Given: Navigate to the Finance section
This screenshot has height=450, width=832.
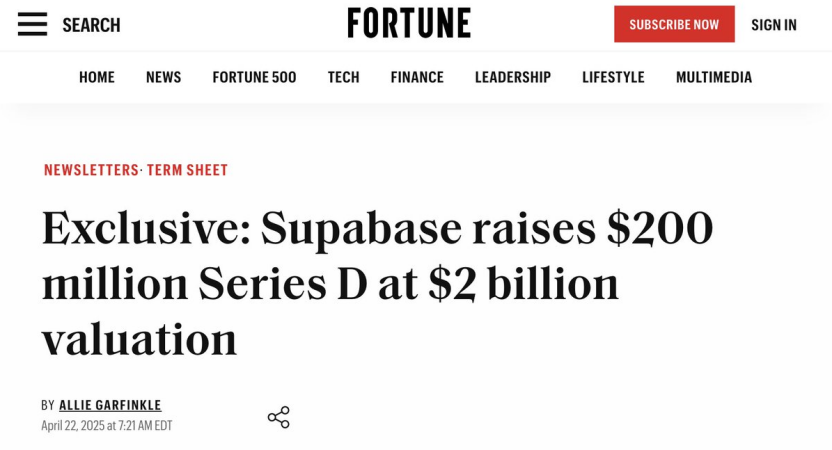Looking at the screenshot, I should click(417, 77).
